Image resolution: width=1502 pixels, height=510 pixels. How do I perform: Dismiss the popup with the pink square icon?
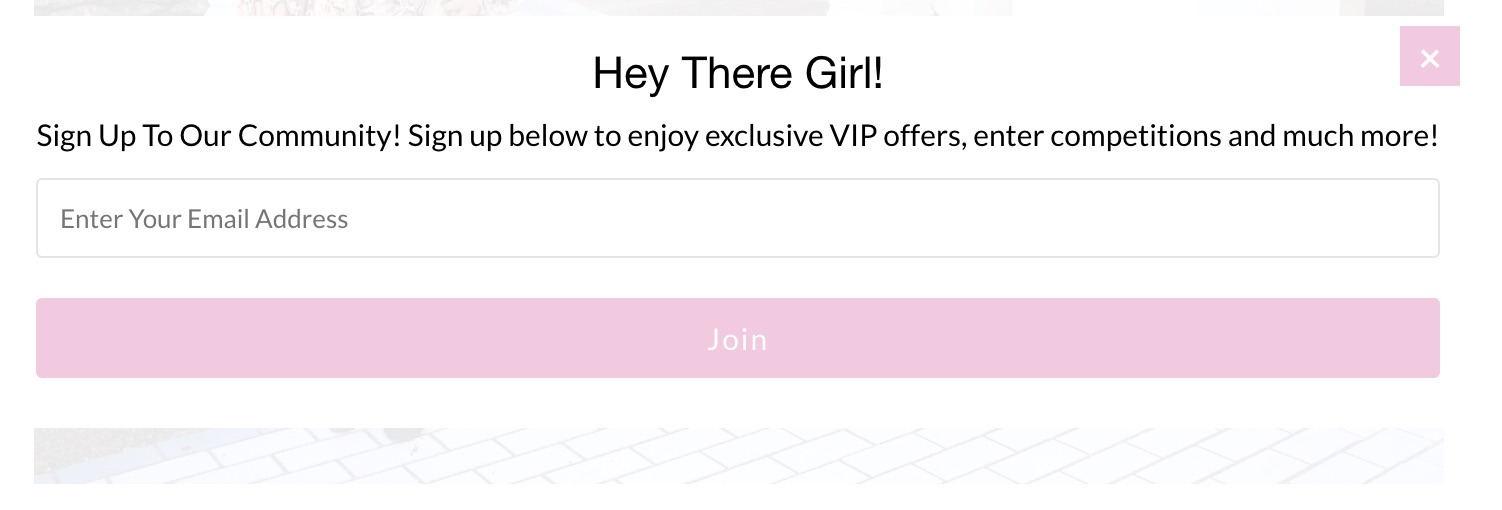coord(1429,57)
